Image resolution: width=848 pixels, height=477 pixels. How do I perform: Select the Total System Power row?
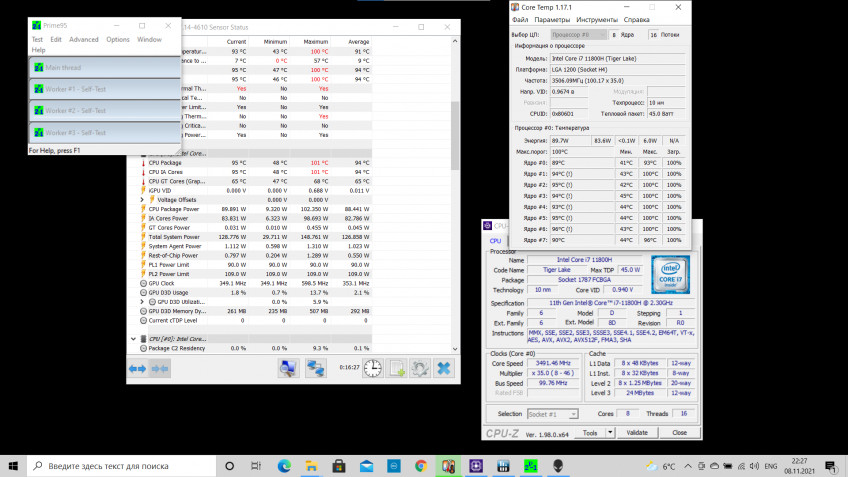[x=254, y=237]
